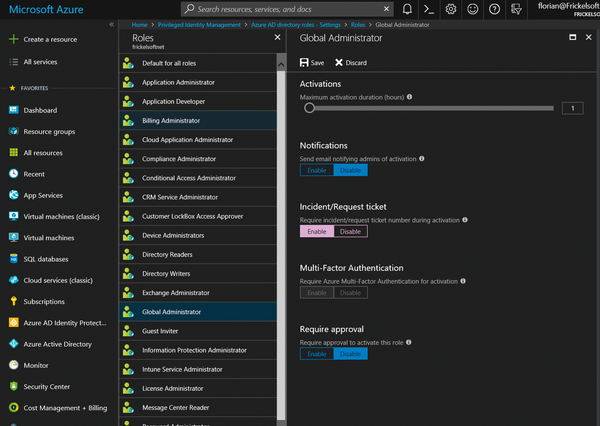The height and width of the screenshot is (426, 600).
Task: Select the Directory Readers role
Action: [x=198, y=255]
